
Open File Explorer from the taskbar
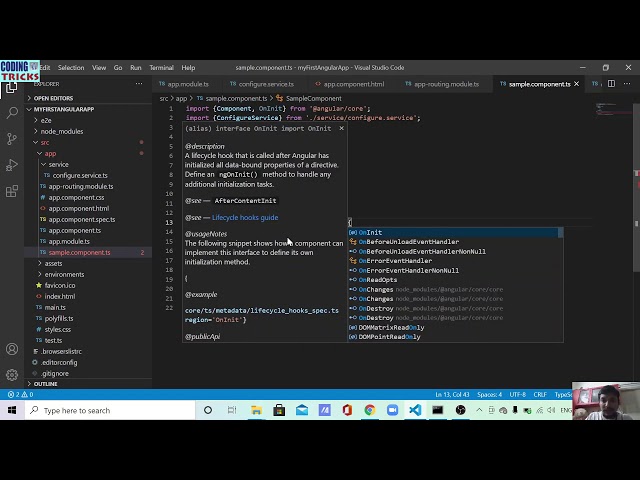click(256, 410)
